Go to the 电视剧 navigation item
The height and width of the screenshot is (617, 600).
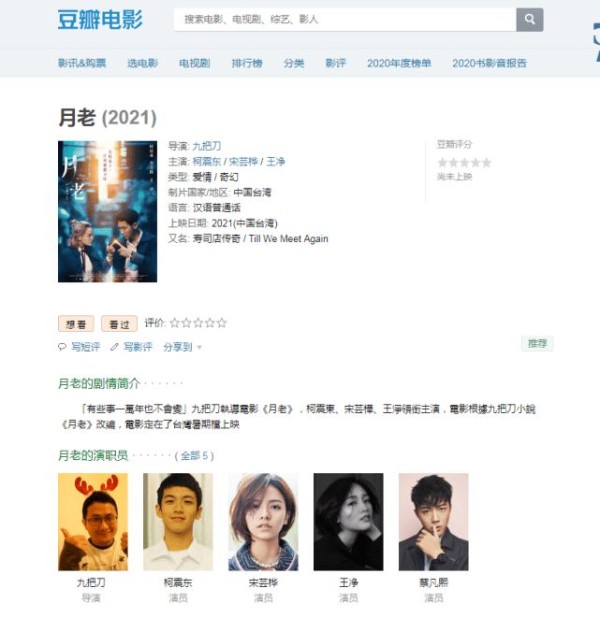[x=194, y=63]
